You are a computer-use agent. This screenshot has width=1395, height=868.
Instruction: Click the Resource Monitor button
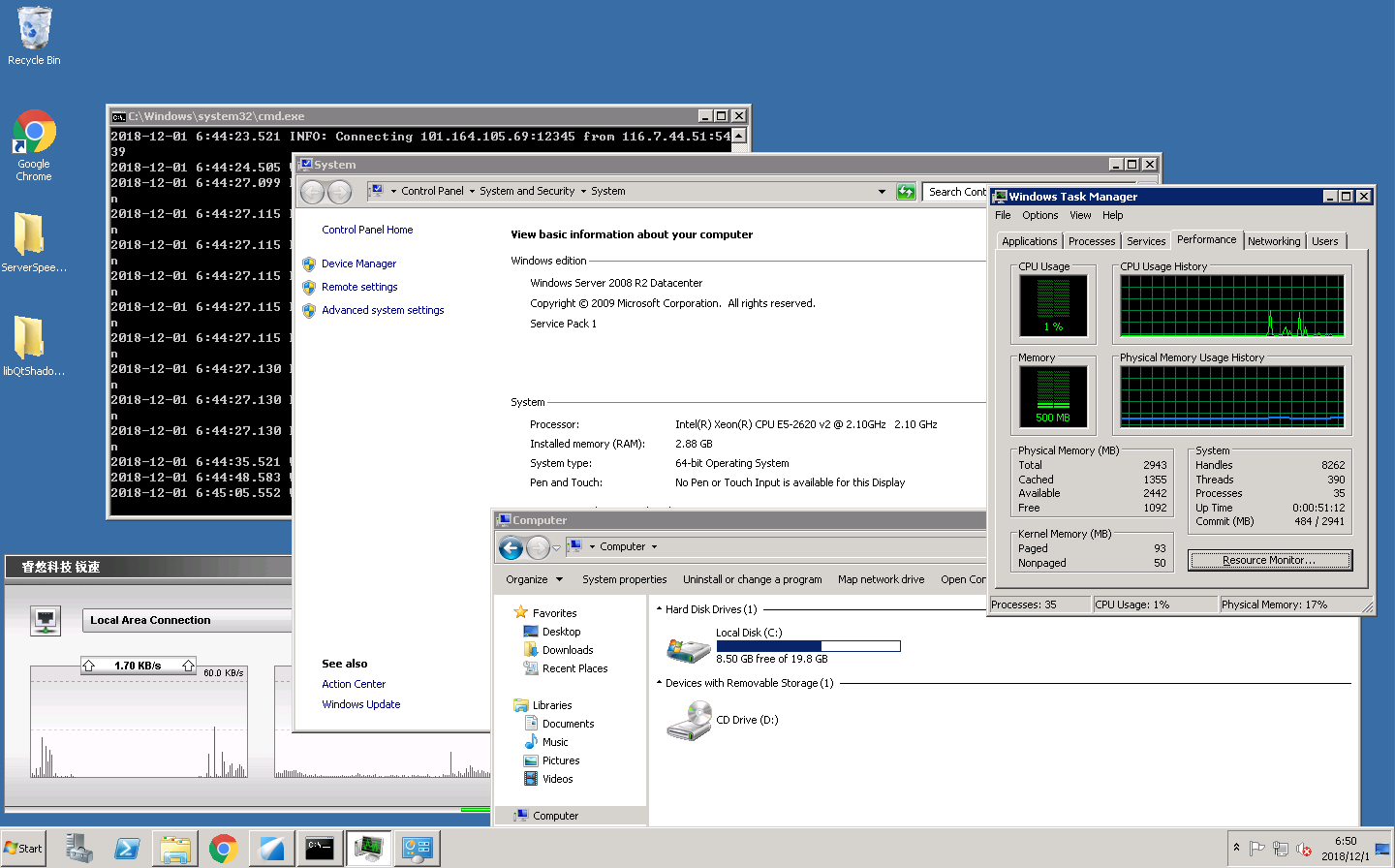click(x=1269, y=560)
